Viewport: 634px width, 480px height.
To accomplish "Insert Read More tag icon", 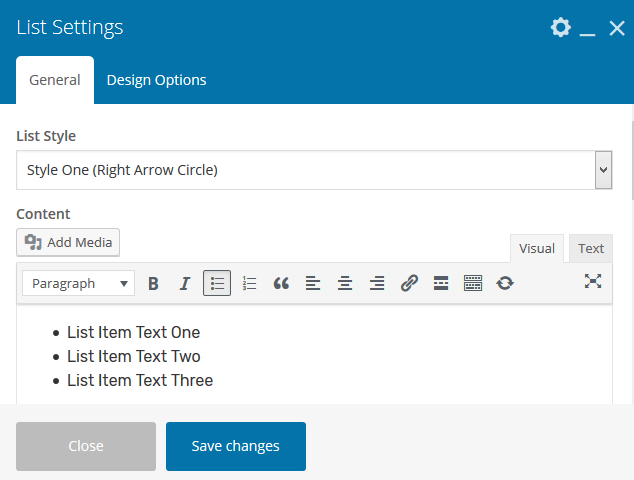I will coord(441,284).
